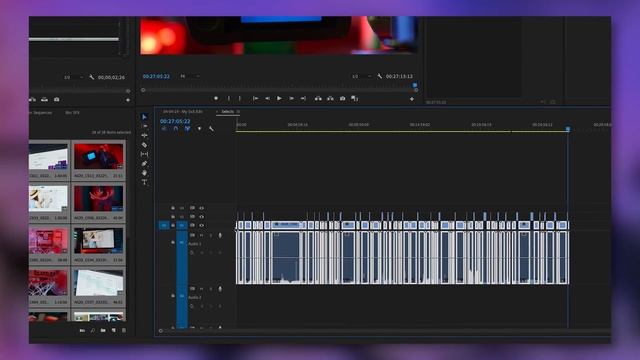Select the Hand tool
Screen dimensions: 640x360
click(144, 173)
